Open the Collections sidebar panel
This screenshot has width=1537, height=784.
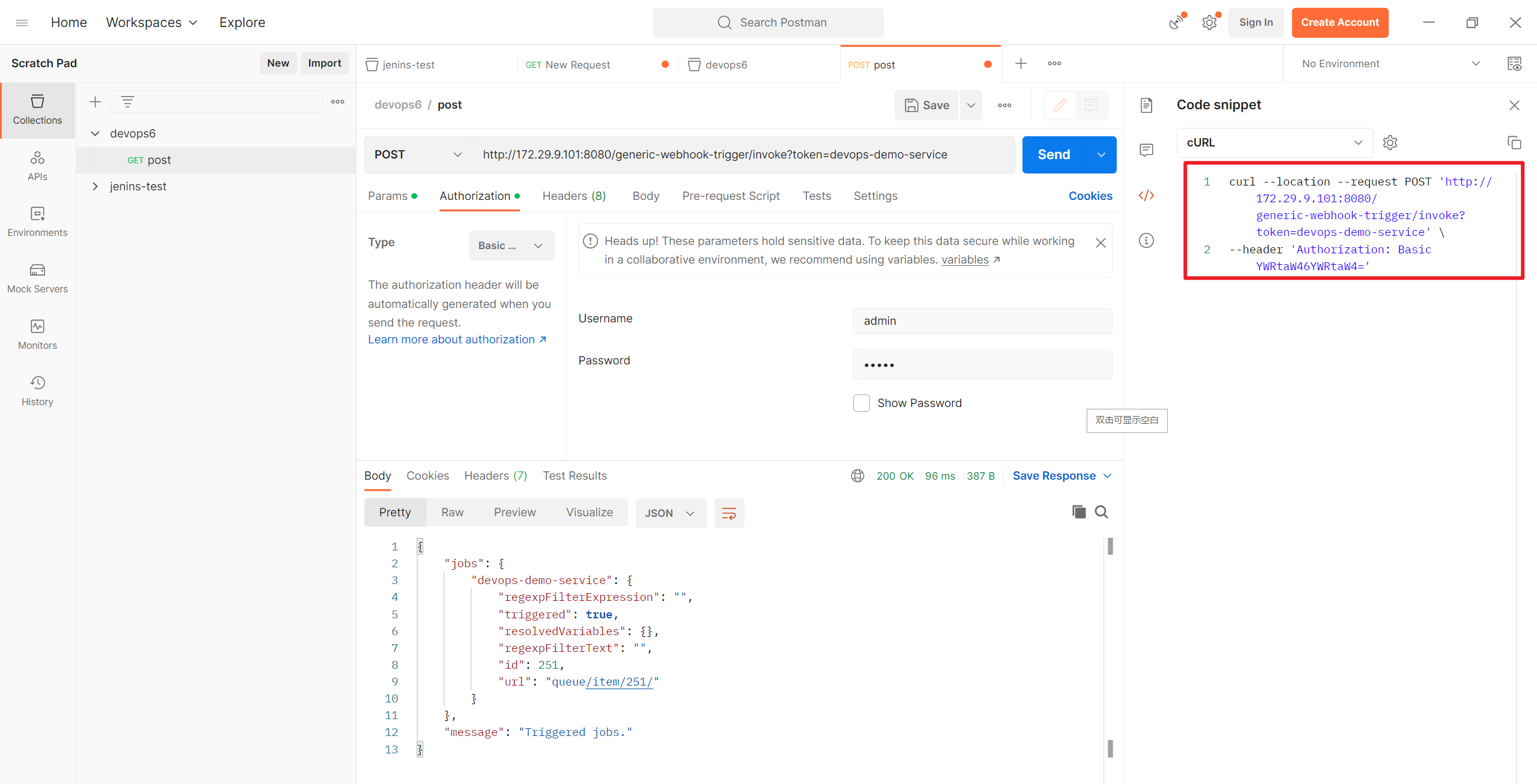37,110
